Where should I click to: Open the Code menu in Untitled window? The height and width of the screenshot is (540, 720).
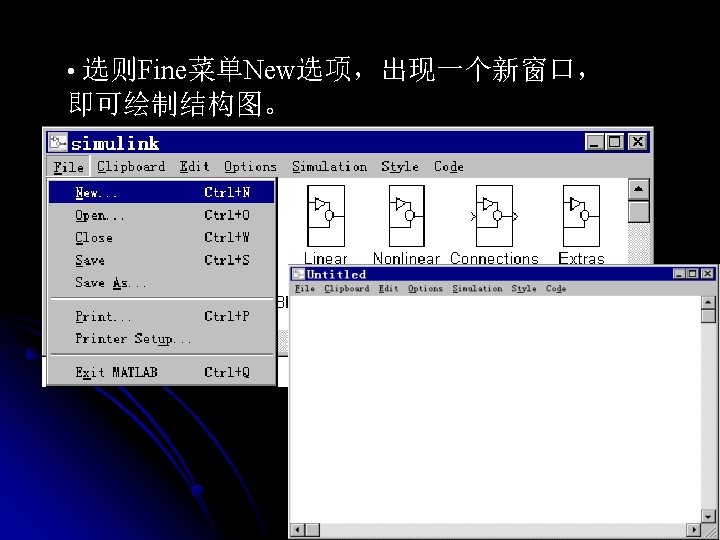pos(556,288)
